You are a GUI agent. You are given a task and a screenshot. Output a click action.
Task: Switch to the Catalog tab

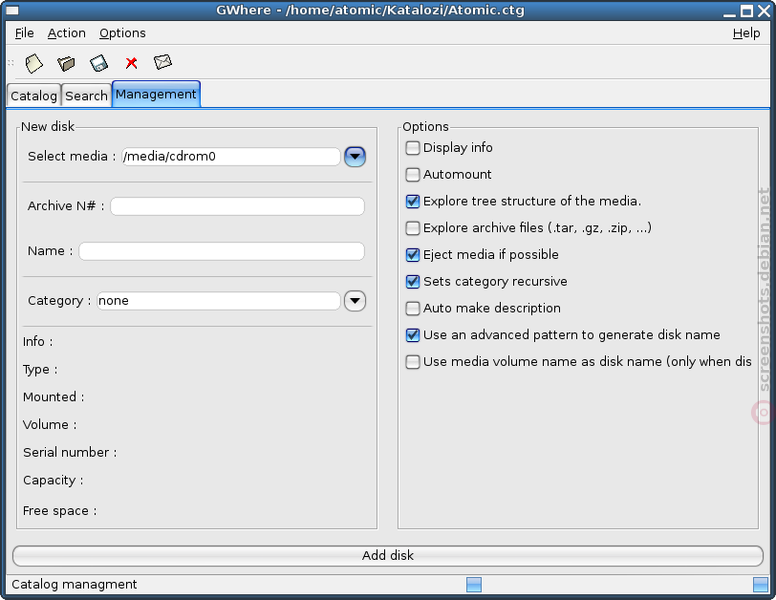34,96
